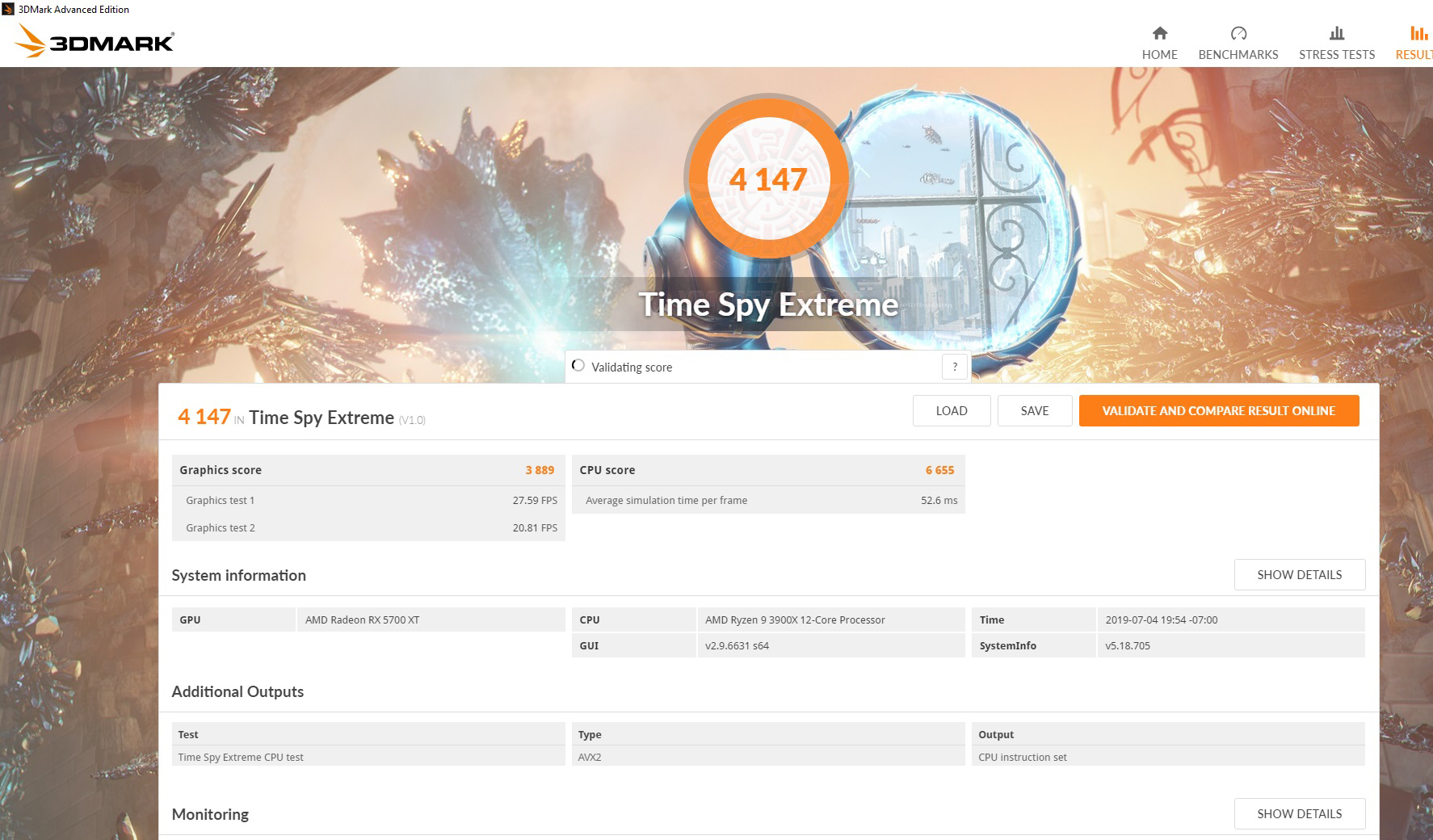Select the AMD Radeon RX 5700 XT field
The height and width of the screenshot is (840, 1433).
pyautogui.click(x=431, y=619)
